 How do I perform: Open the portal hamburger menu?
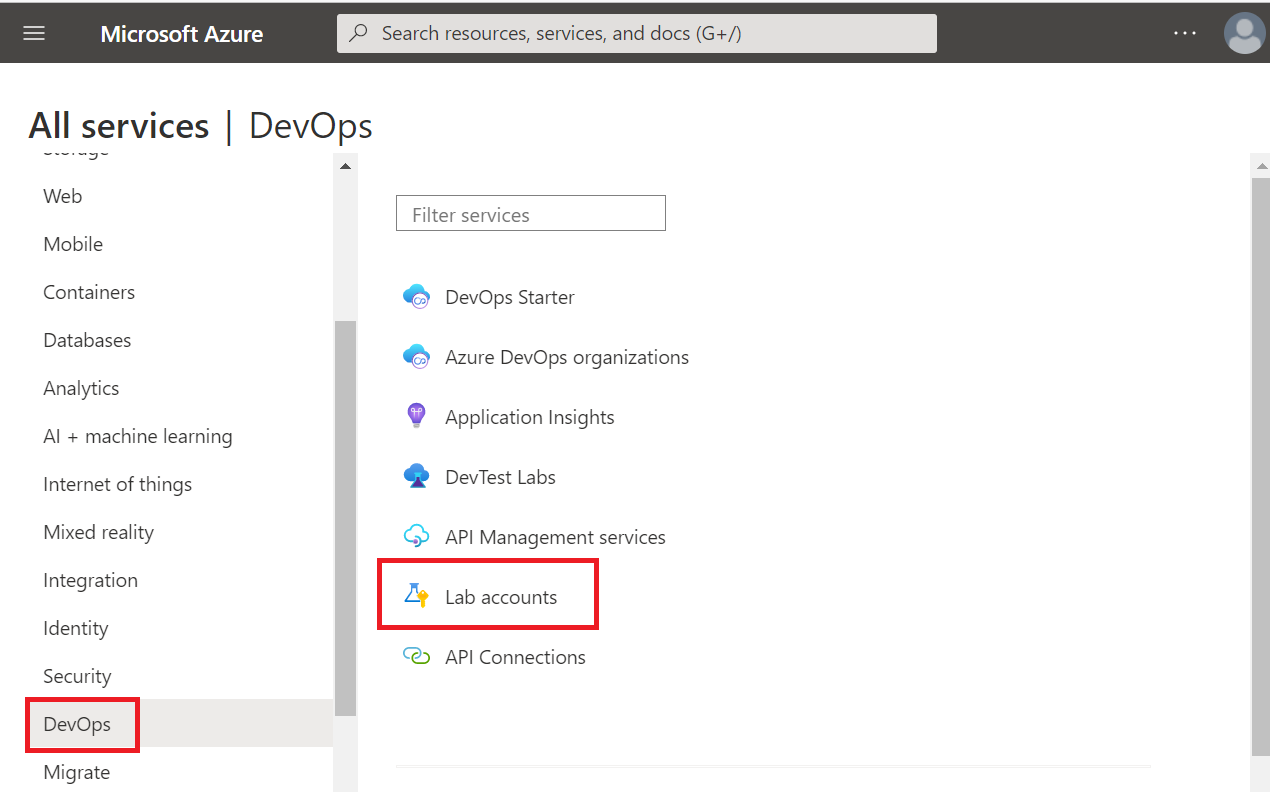click(x=33, y=33)
